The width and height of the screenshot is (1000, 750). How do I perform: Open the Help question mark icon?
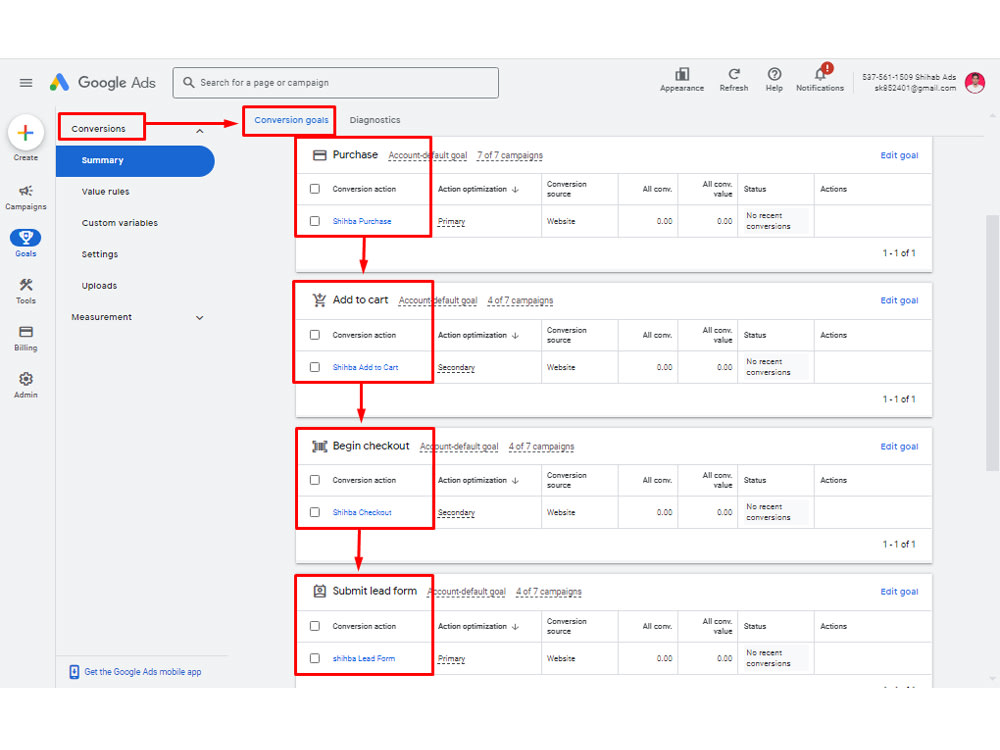(x=774, y=74)
